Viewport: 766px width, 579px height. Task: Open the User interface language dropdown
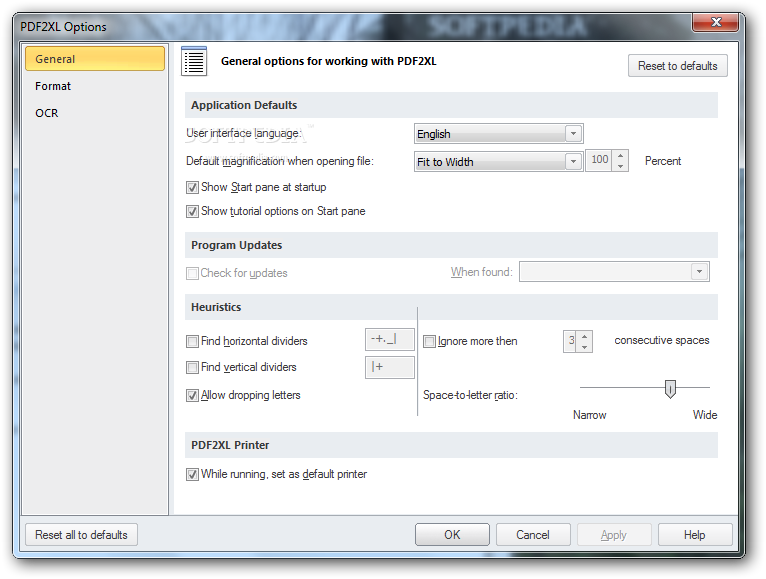[498, 133]
